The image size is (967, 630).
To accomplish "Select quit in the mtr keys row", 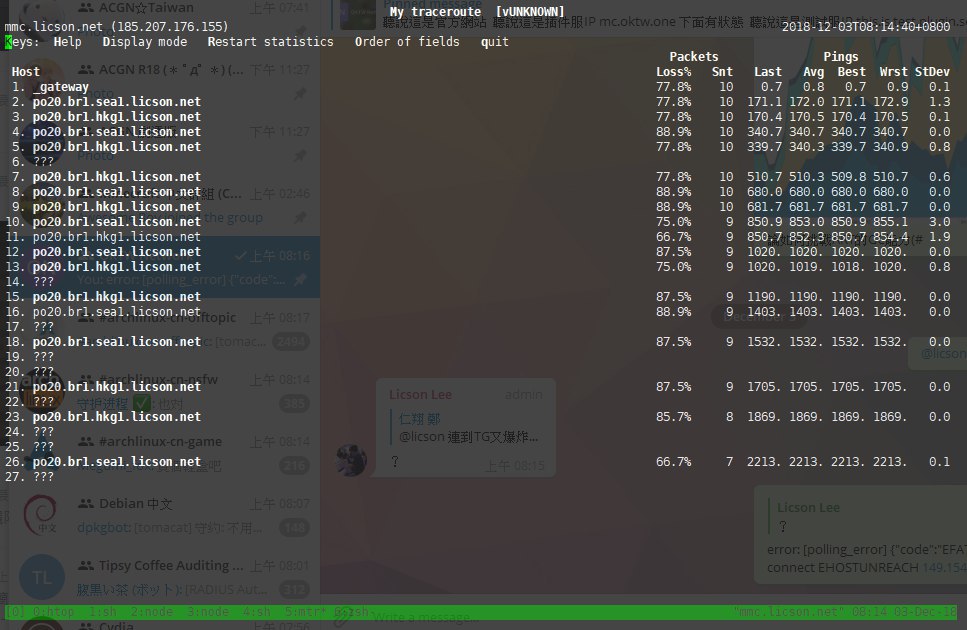I will point(495,42).
